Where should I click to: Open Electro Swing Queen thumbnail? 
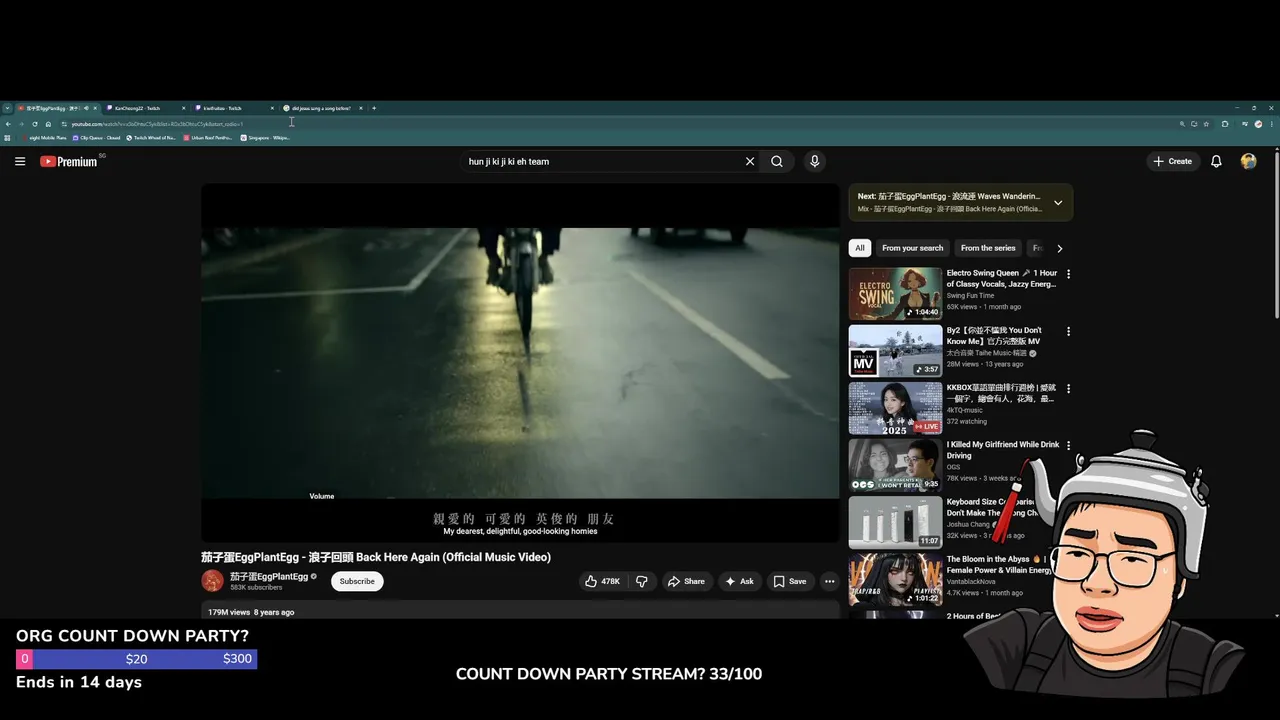(x=895, y=293)
